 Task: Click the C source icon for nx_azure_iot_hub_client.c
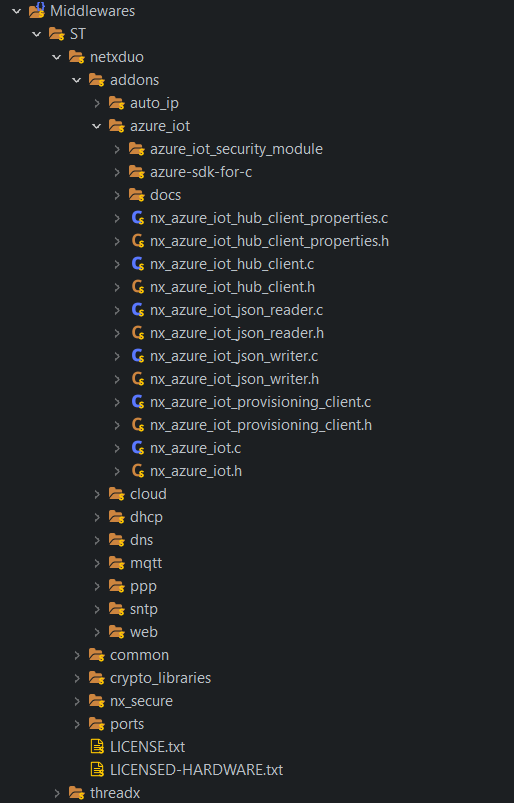click(x=138, y=264)
